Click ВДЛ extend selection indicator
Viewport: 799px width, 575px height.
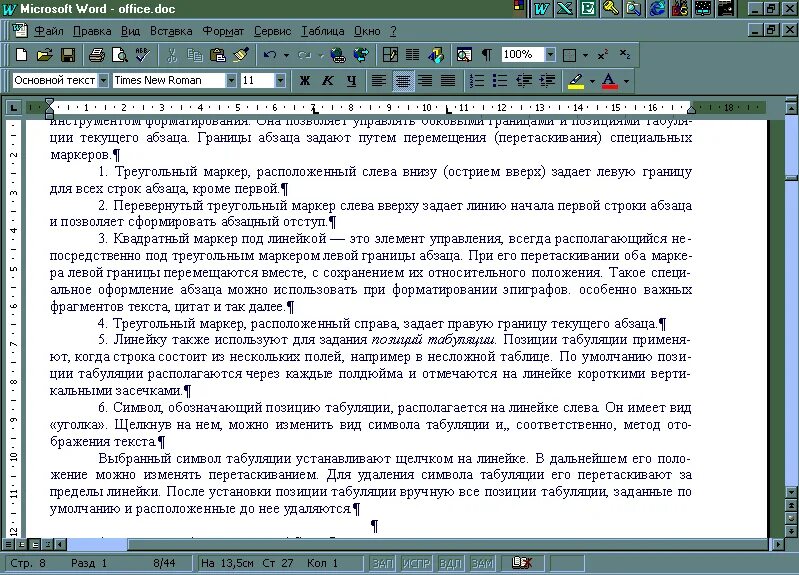pyautogui.click(x=450, y=563)
